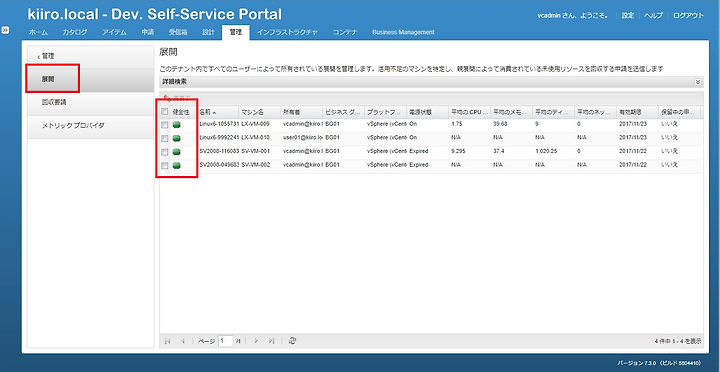Screen dimensions: 720x372
Task: Click the ログアウト link
Action: [688, 15]
